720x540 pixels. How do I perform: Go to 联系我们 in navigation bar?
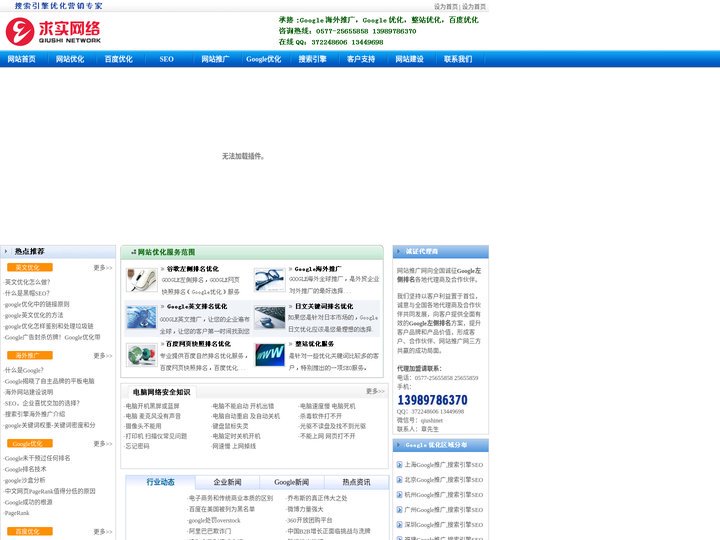coord(458,59)
